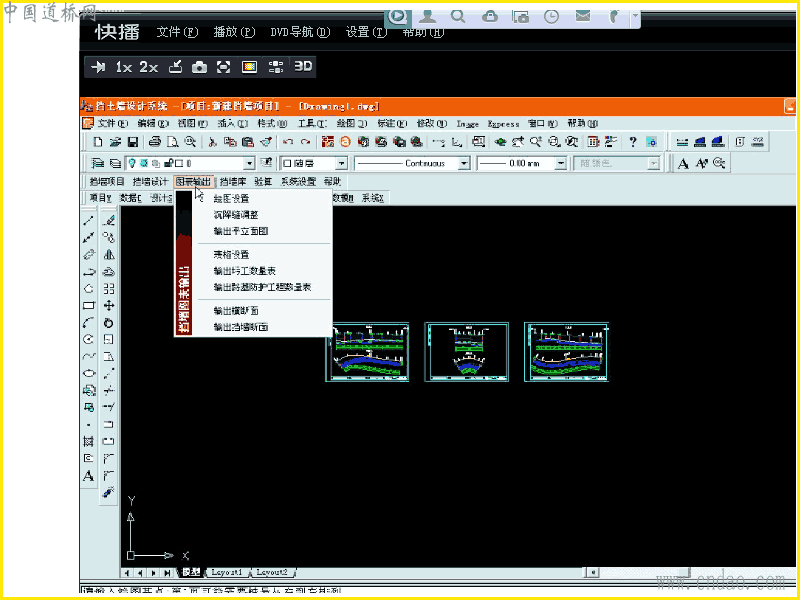
Task: Select the Rectangle drawing tool
Action: [89, 306]
